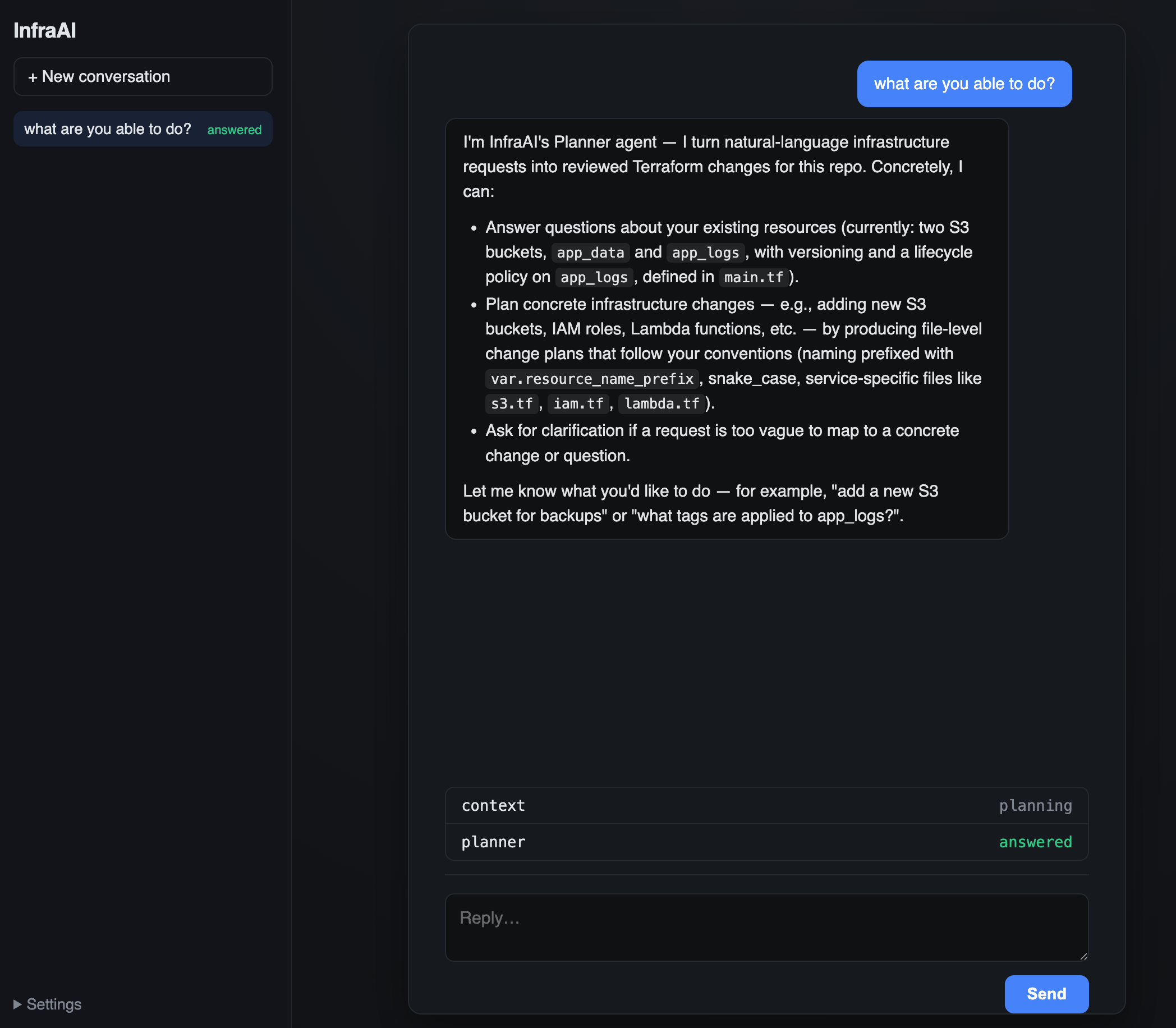The height and width of the screenshot is (1028, 1176).
Task: Click the main.tf code tag
Action: [x=753, y=277]
